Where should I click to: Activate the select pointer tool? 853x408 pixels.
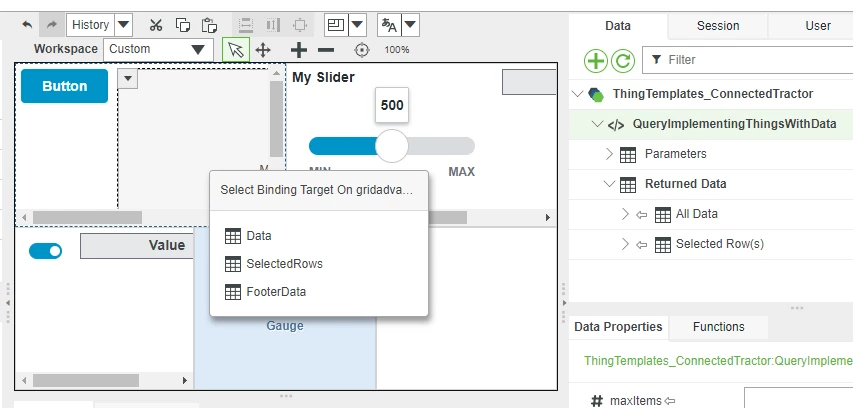236,50
